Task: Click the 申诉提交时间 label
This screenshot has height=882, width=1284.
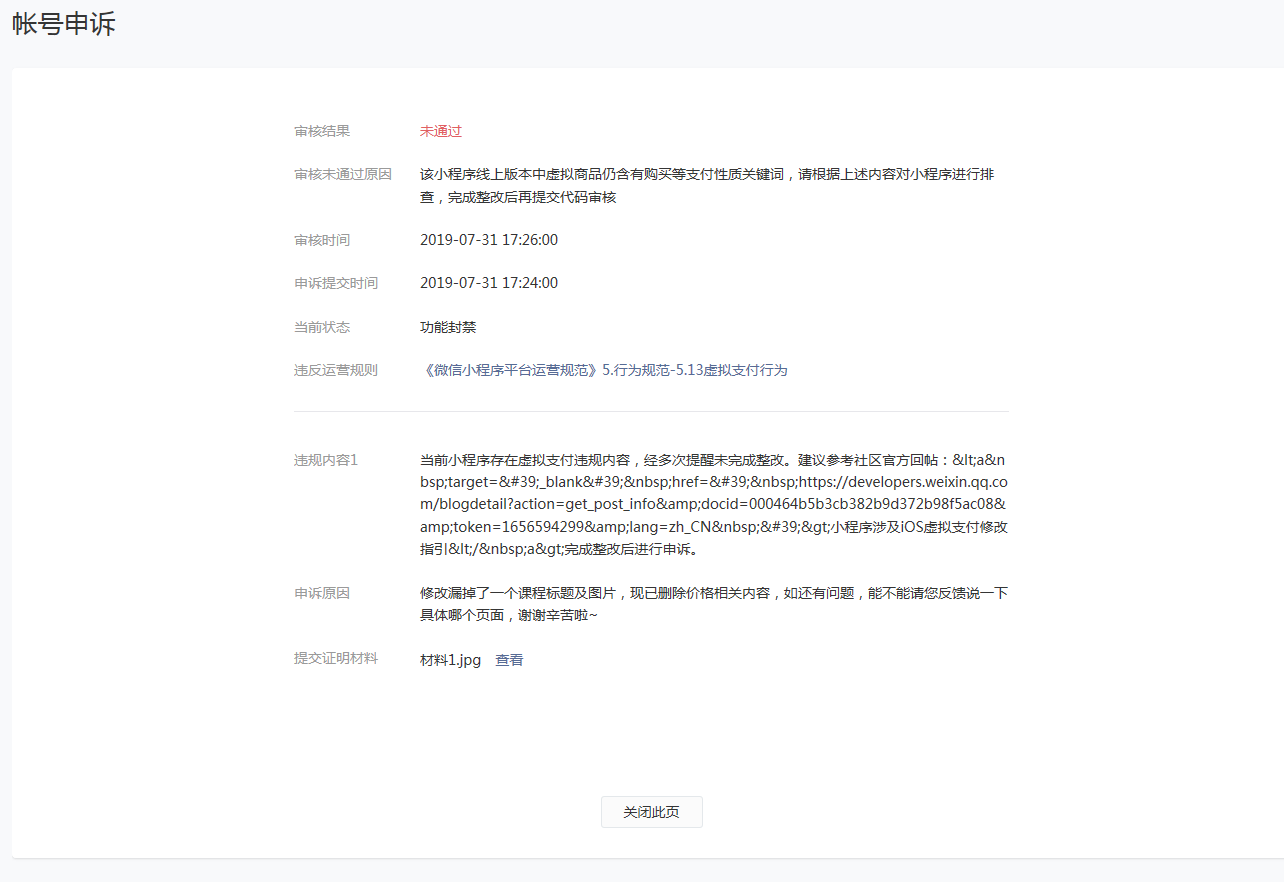Action: [x=336, y=283]
